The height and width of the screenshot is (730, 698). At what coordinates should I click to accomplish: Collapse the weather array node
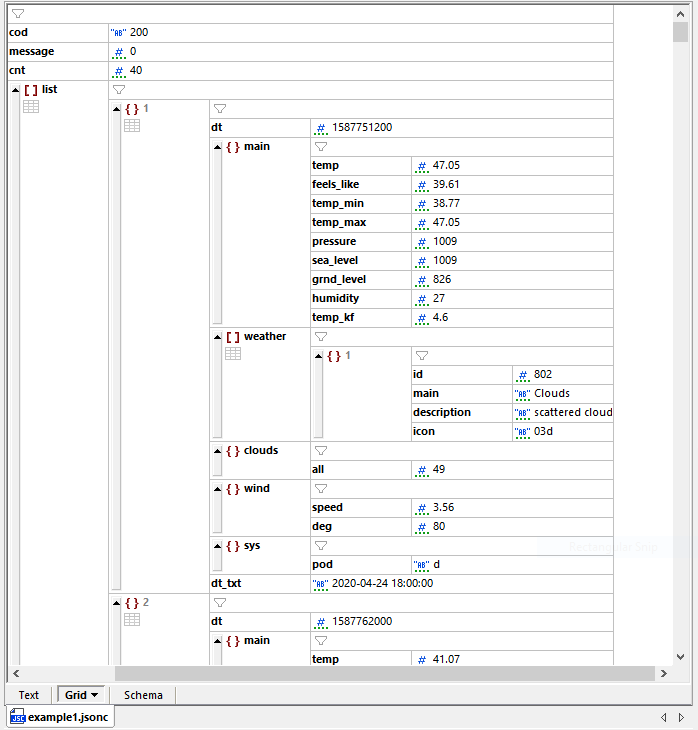[217, 337]
